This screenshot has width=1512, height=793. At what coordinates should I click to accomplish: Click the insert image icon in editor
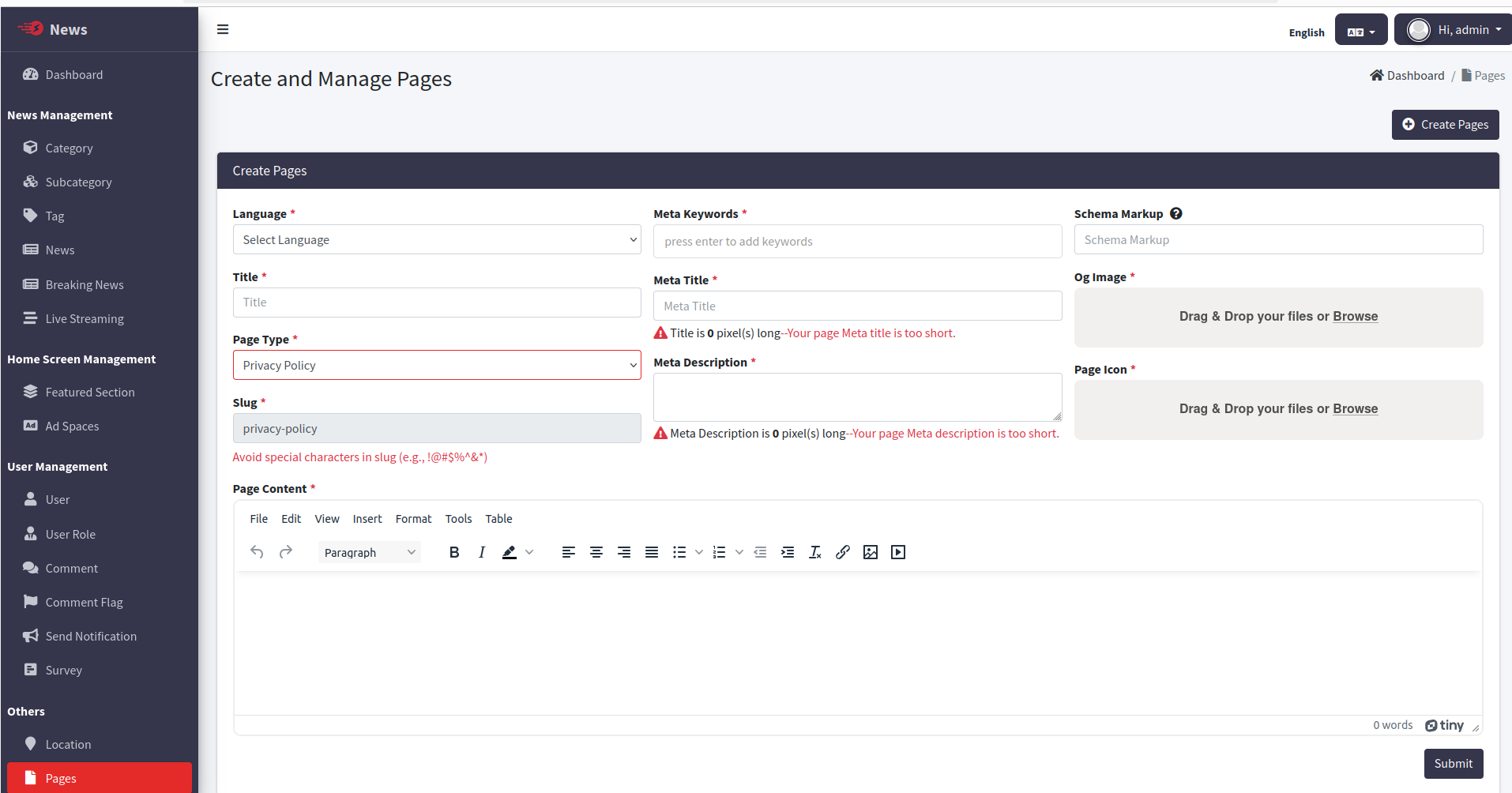[871, 552]
